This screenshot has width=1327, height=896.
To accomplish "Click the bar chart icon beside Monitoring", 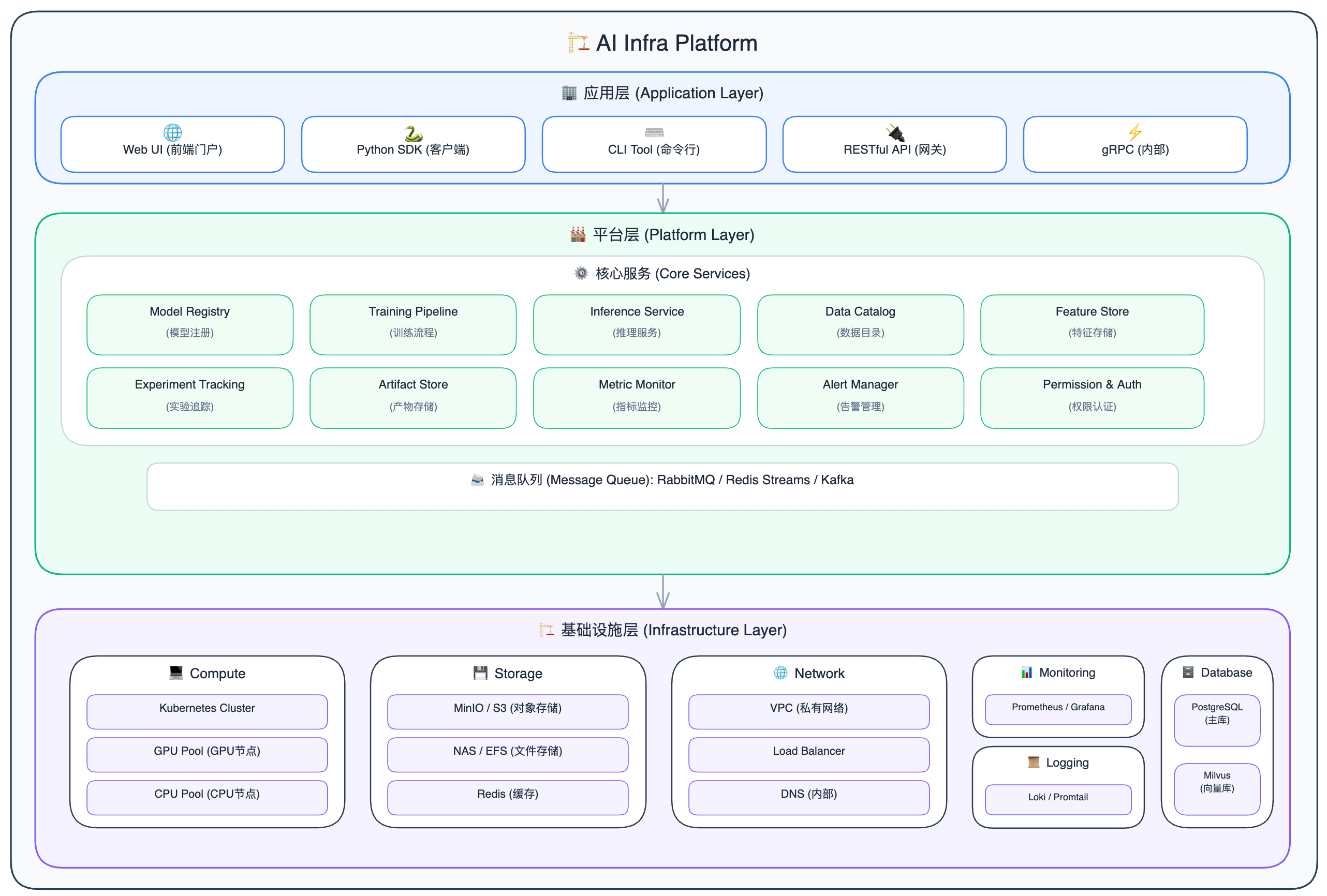I will (x=1027, y=673).
